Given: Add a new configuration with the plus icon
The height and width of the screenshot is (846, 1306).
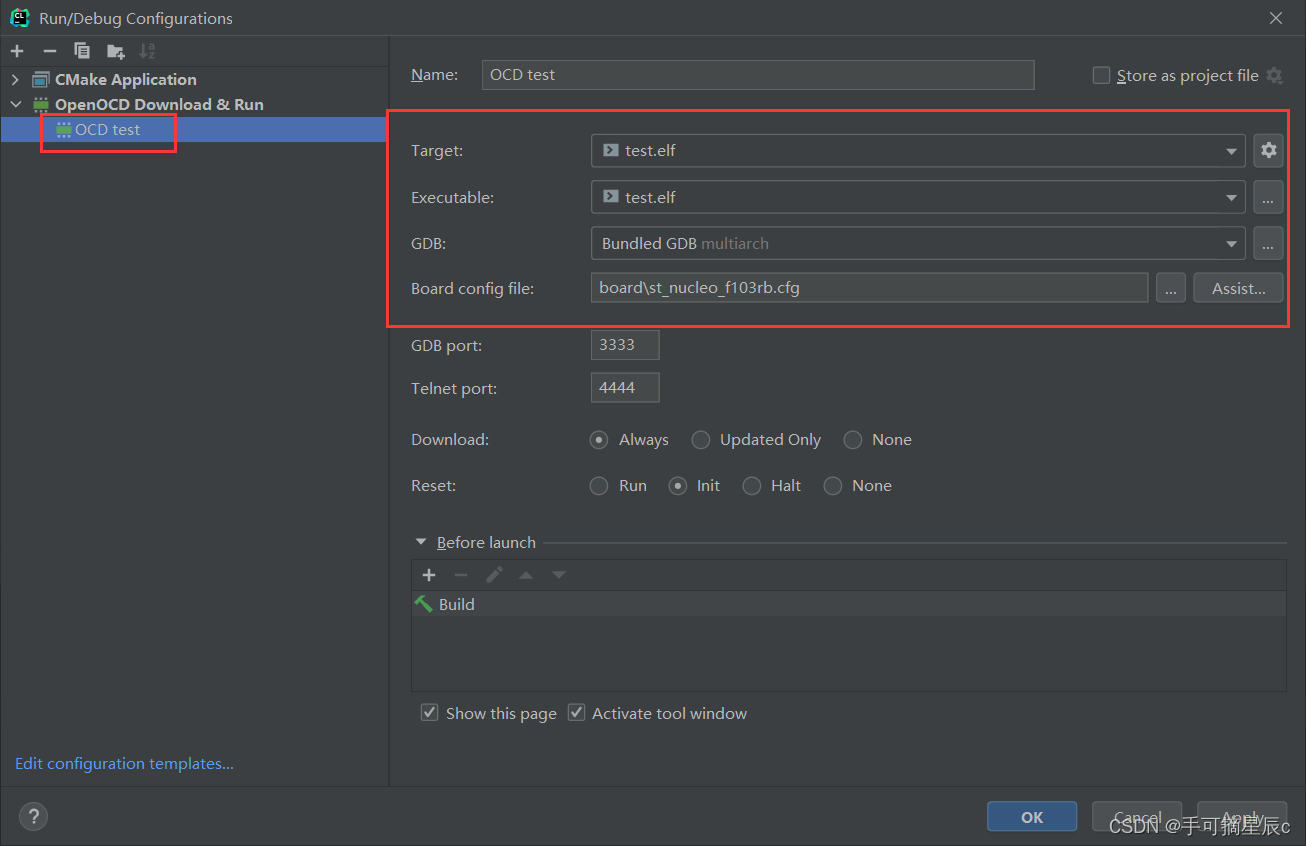Looking at the screenshot, I should pos(17,51).
